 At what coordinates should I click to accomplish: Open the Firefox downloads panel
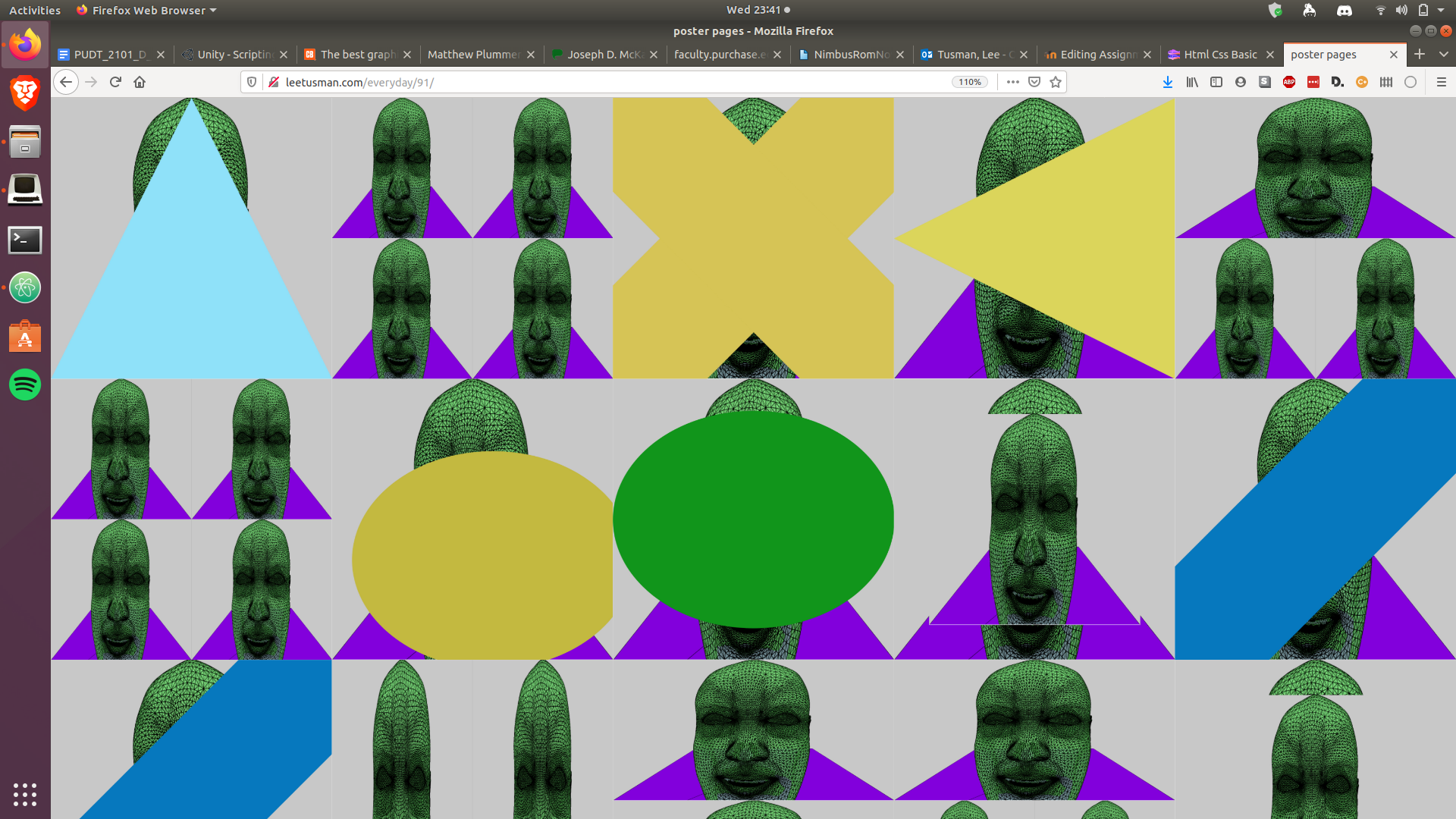(1167, 82)
